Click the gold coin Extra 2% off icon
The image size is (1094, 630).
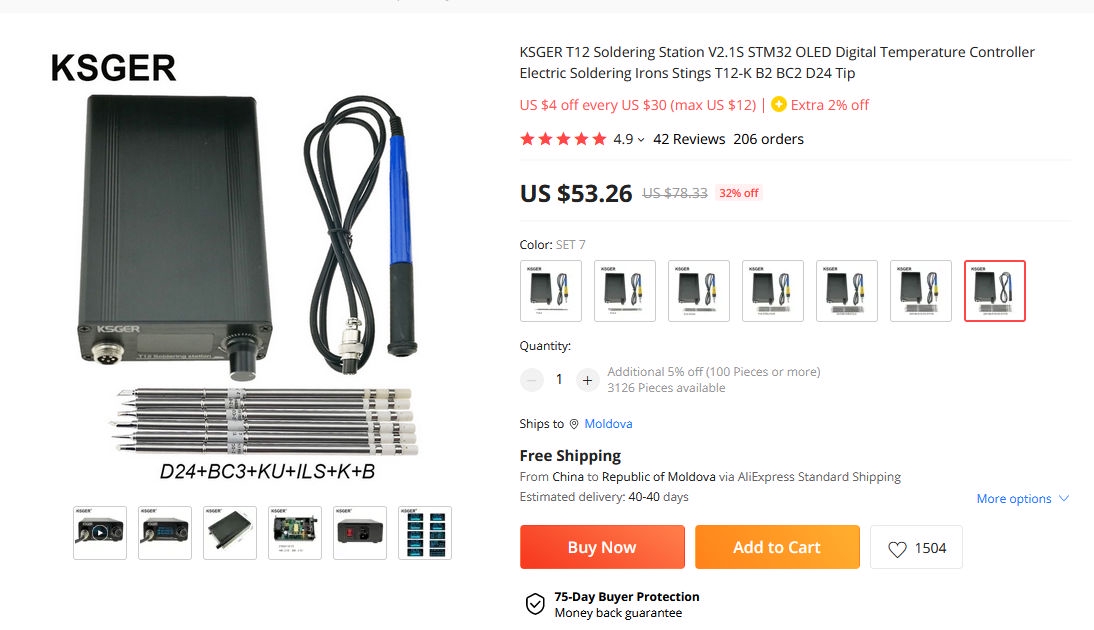779,105
